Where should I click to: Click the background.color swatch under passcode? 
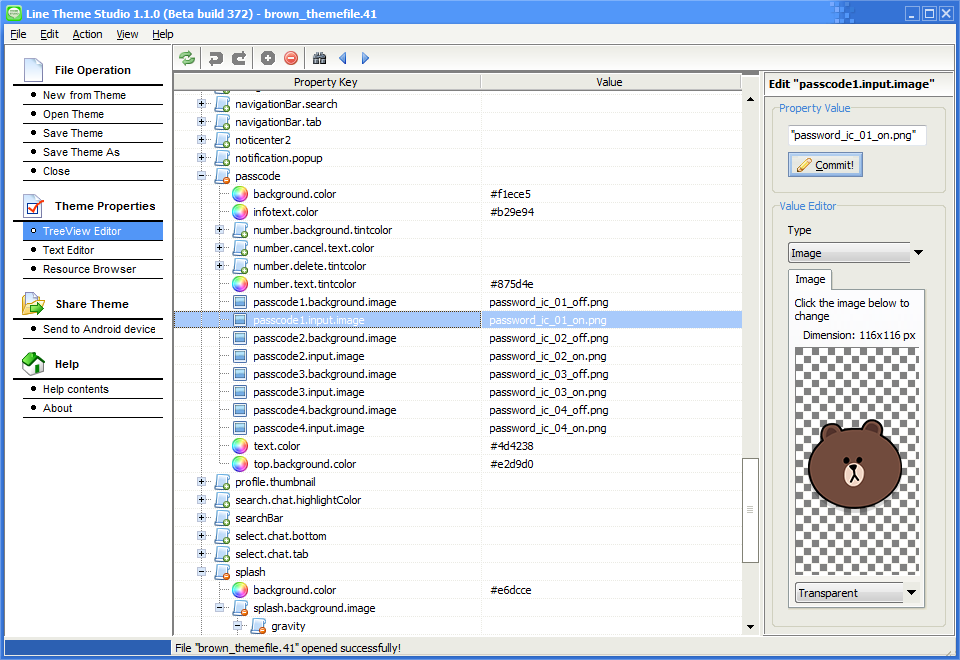240,194
